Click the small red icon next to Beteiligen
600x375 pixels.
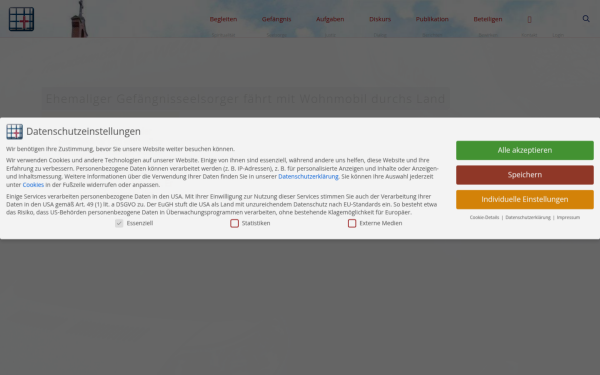click(529, 20)
